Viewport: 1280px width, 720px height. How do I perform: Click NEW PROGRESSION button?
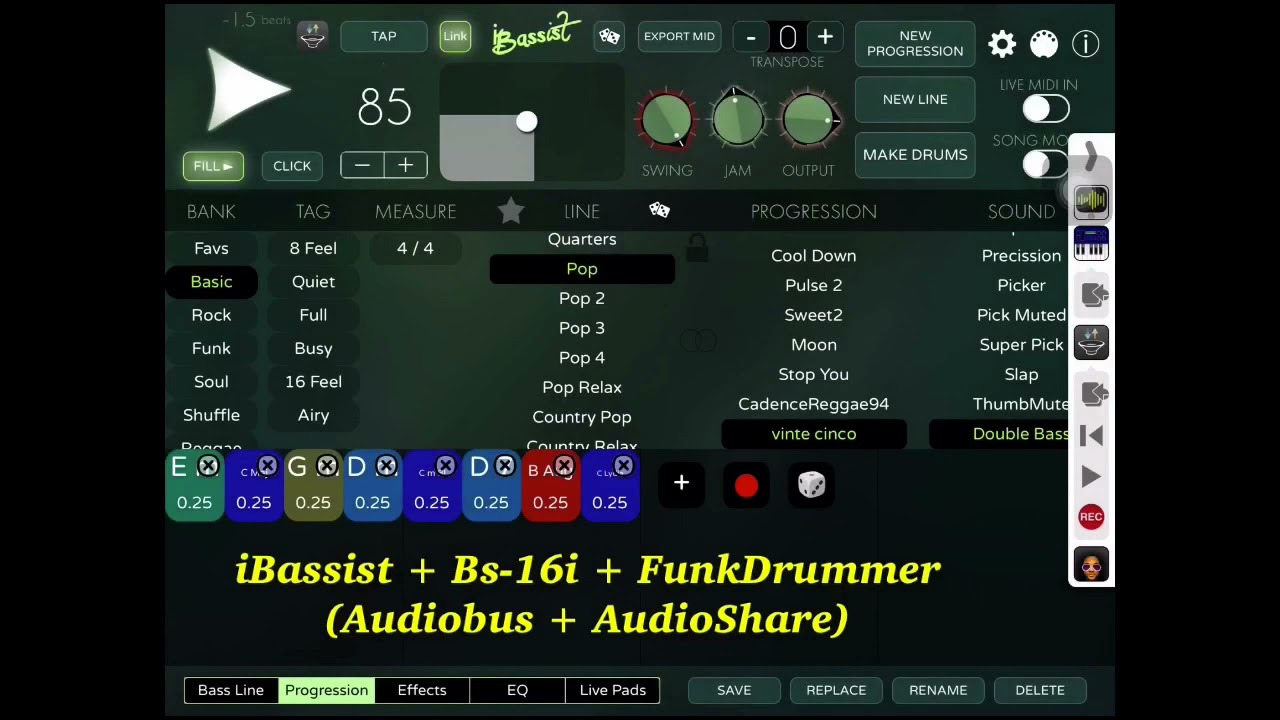point(915,44)
